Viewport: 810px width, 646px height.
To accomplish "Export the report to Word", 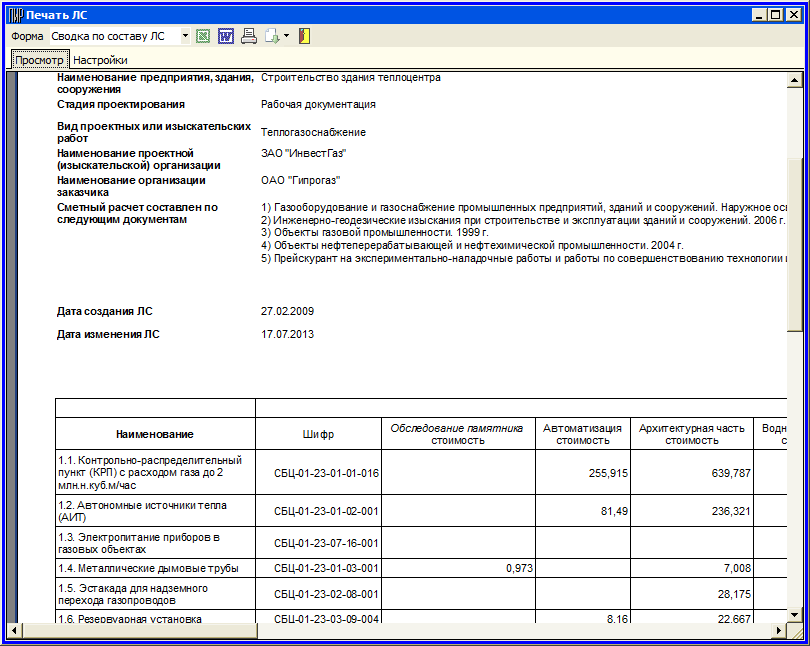I will point(226,36).
